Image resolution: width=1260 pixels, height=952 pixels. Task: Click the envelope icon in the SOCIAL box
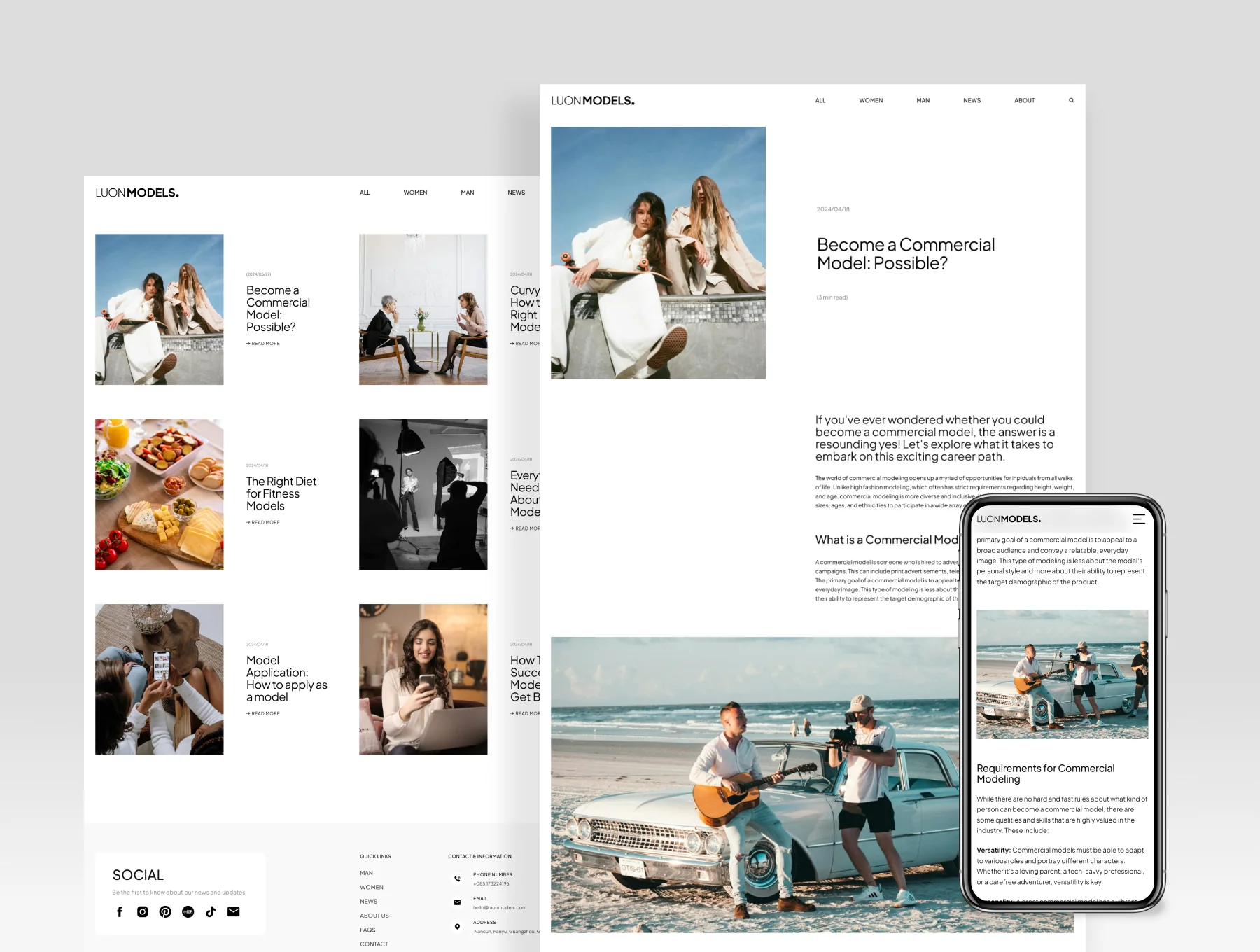point(234,911)
